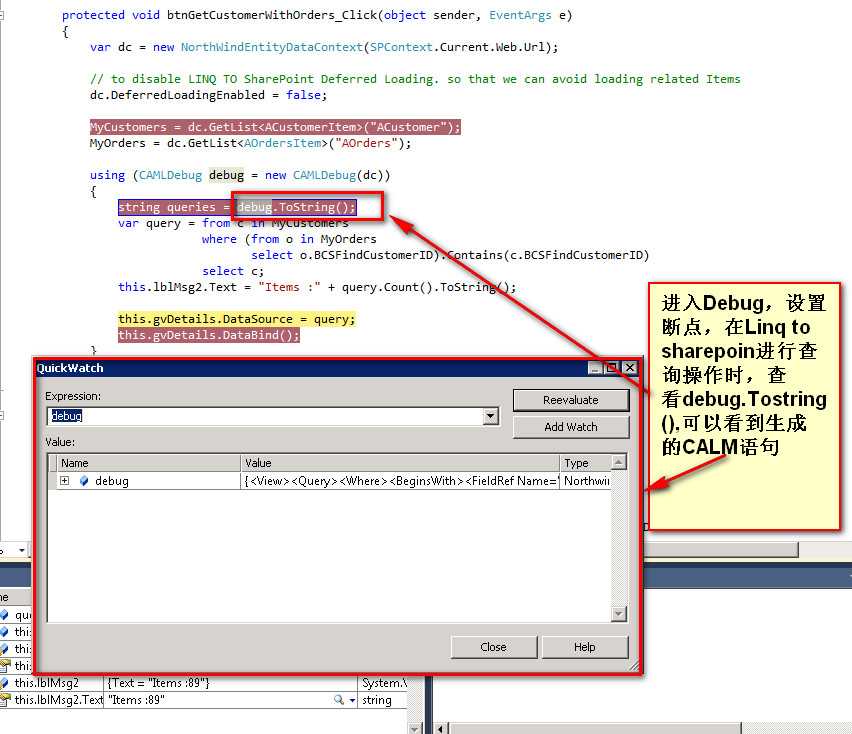Screen dimensions: 852x734
Task: Select the this.lblMsg2 watch row name
Action: (x=47, y=683)
